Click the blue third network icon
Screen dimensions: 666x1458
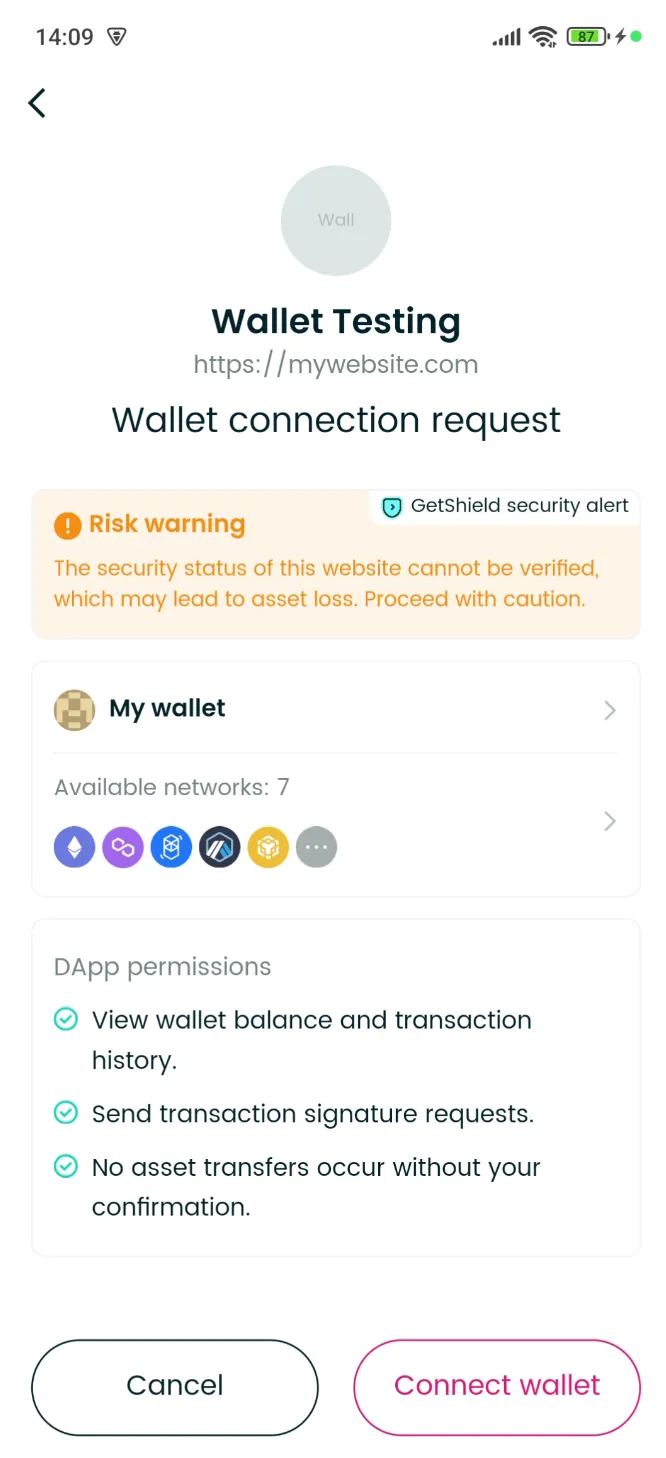(171, 847)
